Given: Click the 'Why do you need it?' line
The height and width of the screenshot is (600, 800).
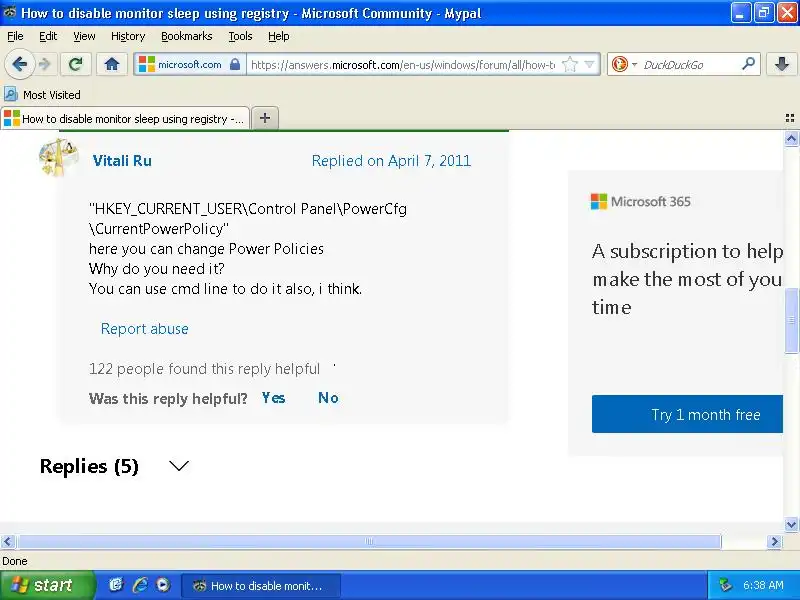Looking at the screenshot, I should tap(157, 269).
